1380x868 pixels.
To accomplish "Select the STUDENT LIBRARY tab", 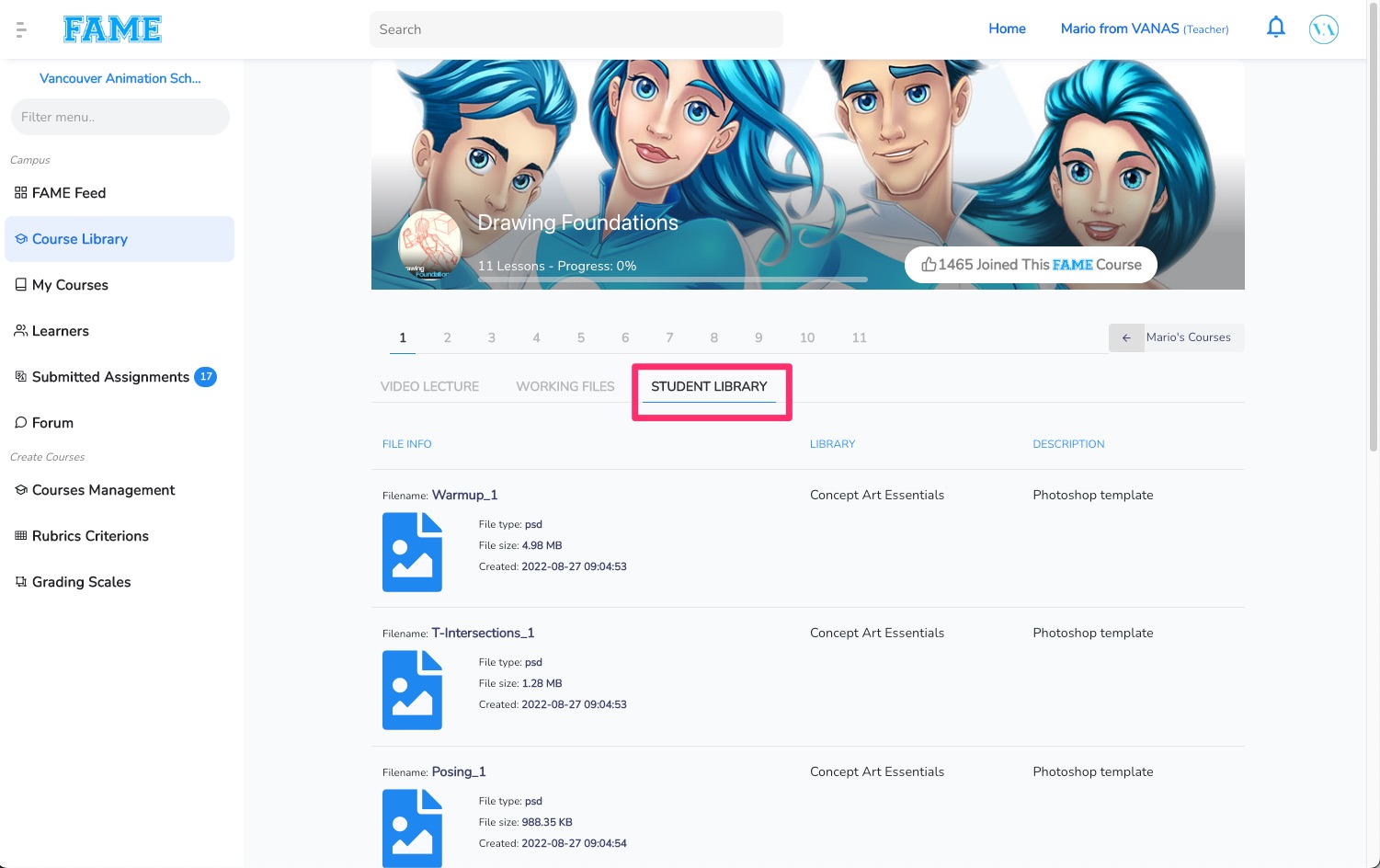I will coord(709,386).
